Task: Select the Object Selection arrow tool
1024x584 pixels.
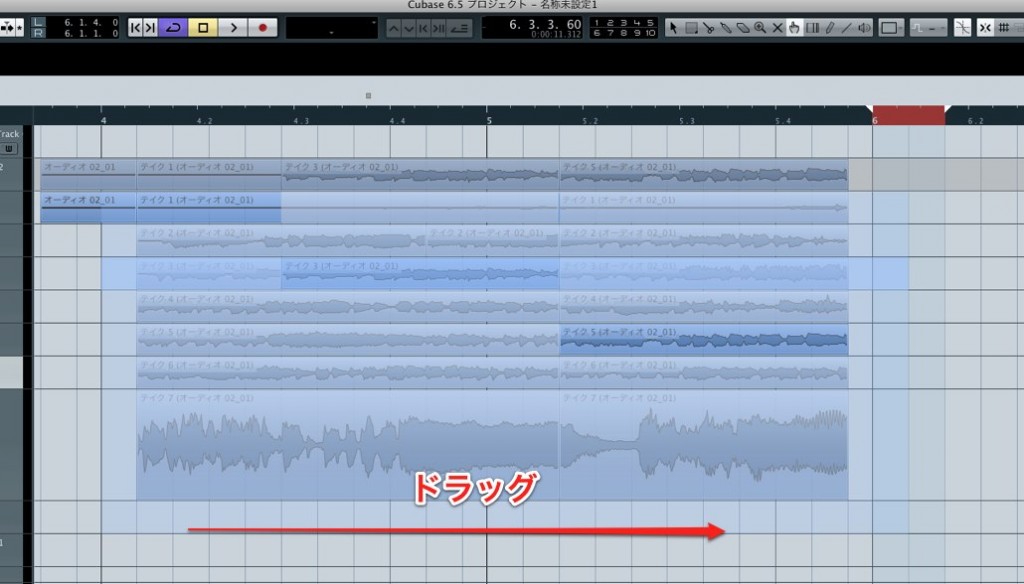Action: click(673, 29)
